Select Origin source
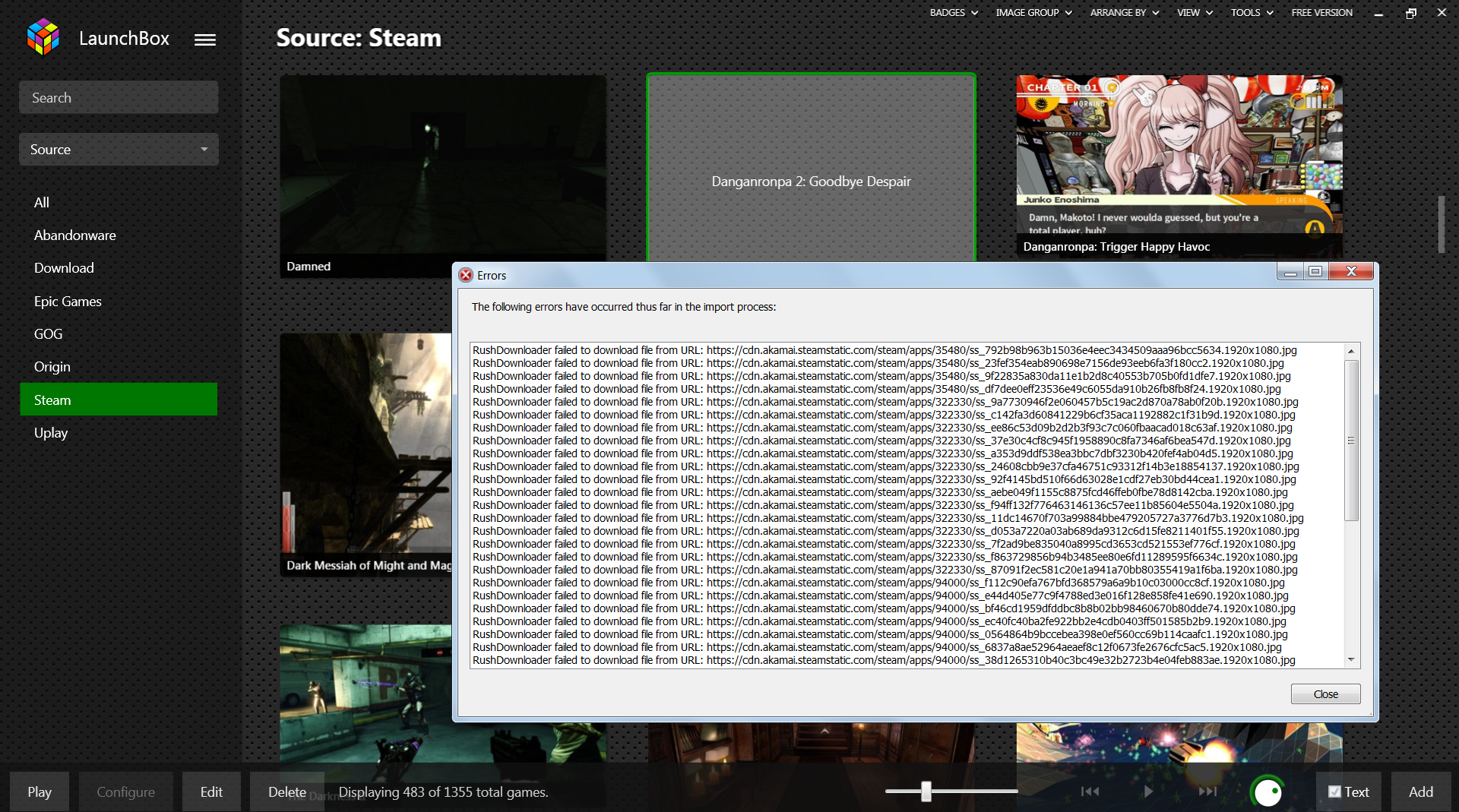The image size is (1459, 812). coord(119,367)
